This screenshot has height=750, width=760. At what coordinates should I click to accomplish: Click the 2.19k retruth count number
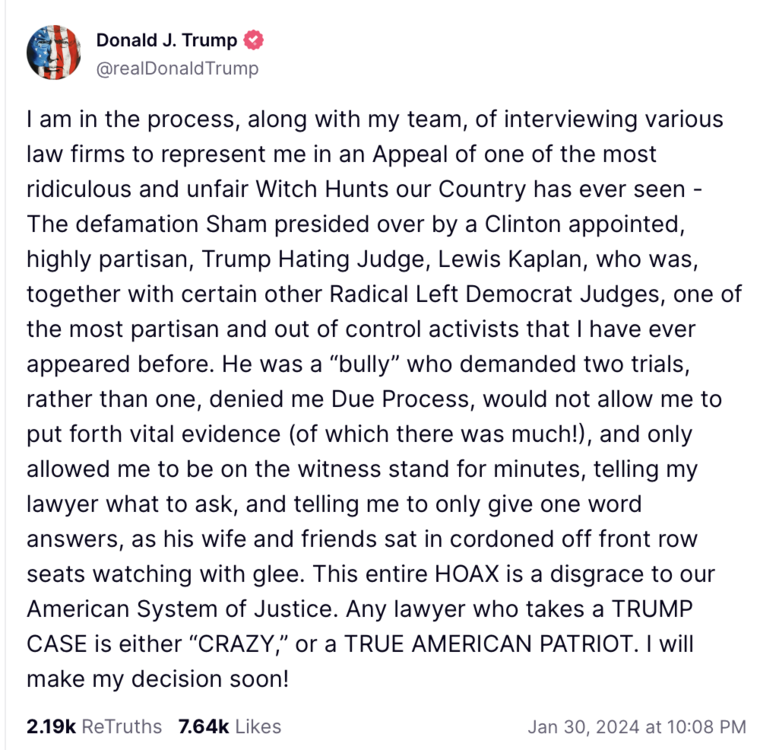(50, 727)
